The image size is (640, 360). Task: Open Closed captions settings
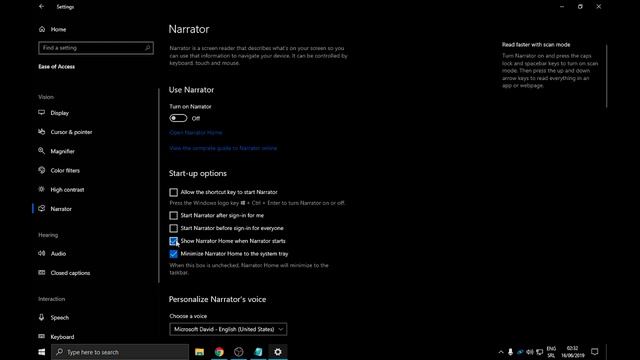click(70, 273)
